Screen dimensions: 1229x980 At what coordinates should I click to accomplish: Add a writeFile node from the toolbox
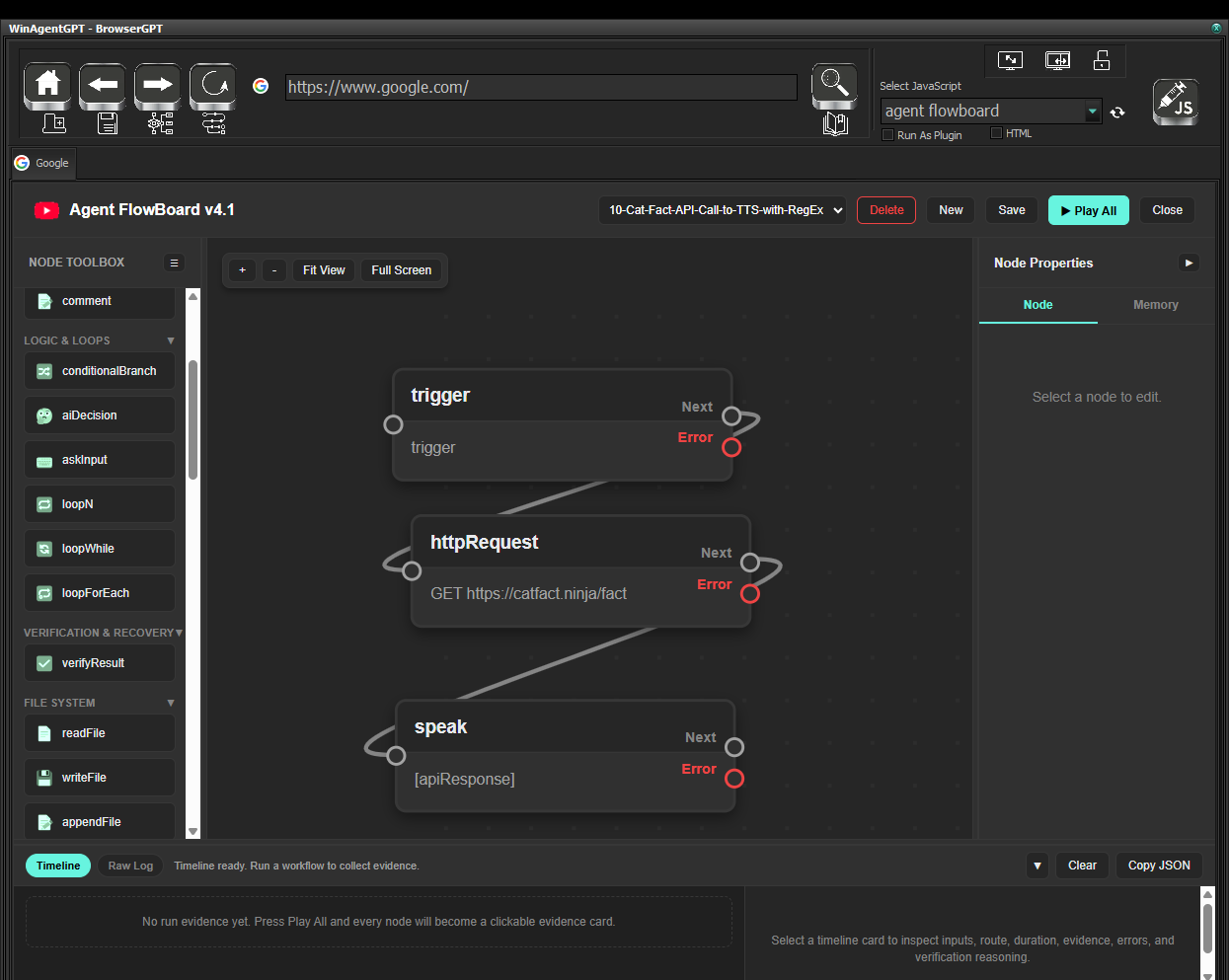(100, 778)
